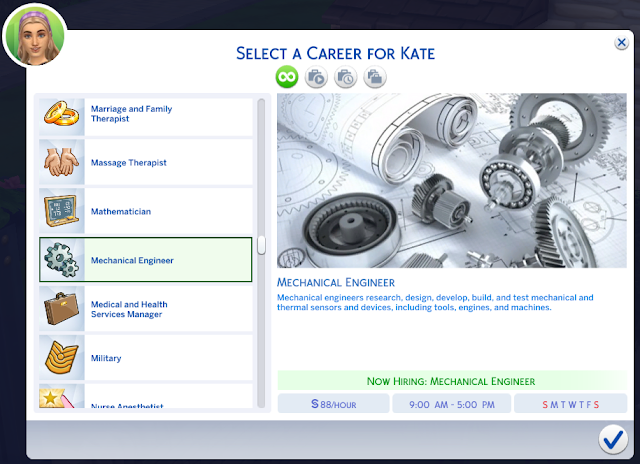Confirm career with the checkmark button
The width and height of the screenshot is (640, 464).
tap(613, 440)
